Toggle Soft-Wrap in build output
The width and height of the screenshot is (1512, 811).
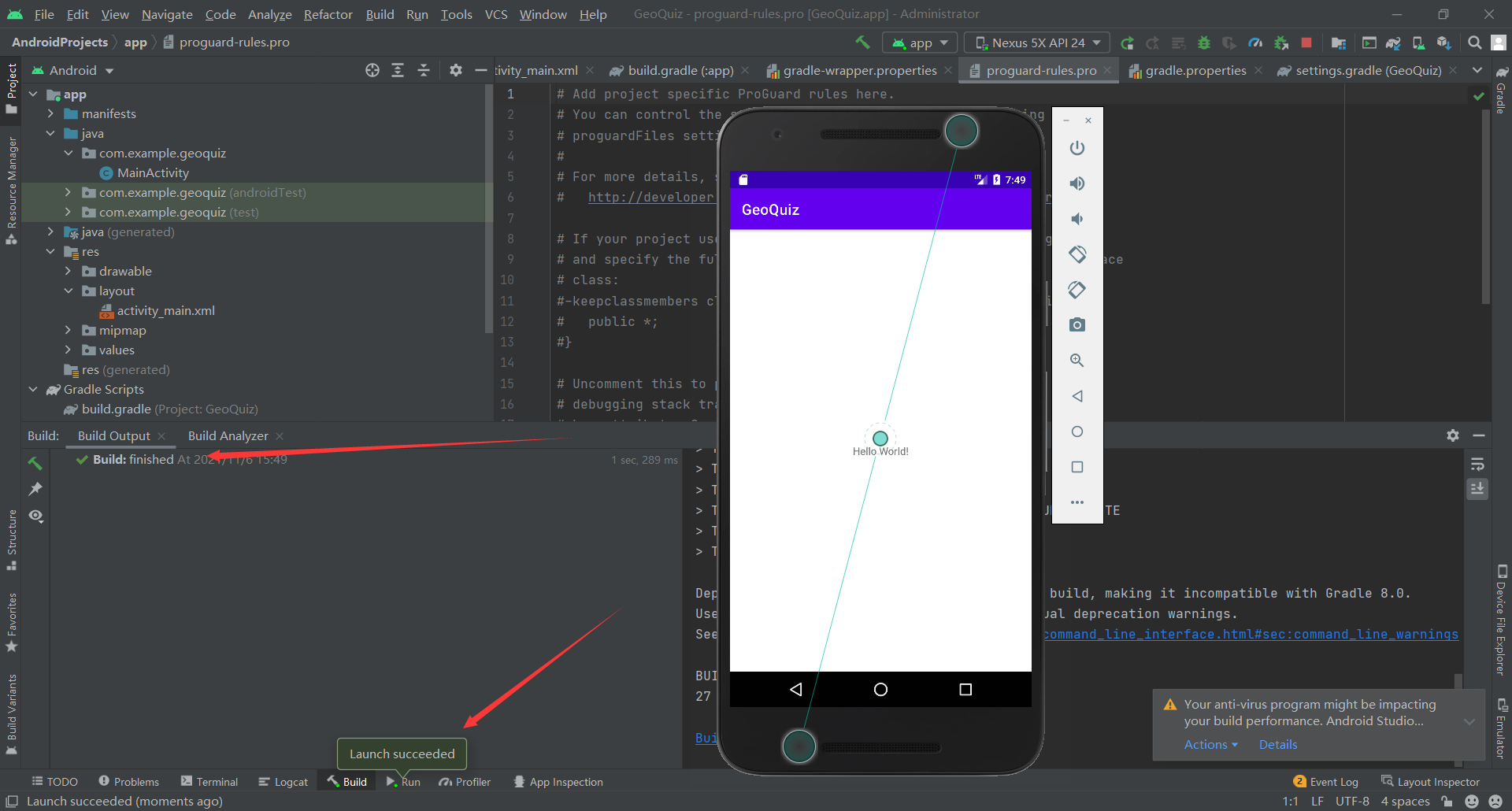[1477, 464]
